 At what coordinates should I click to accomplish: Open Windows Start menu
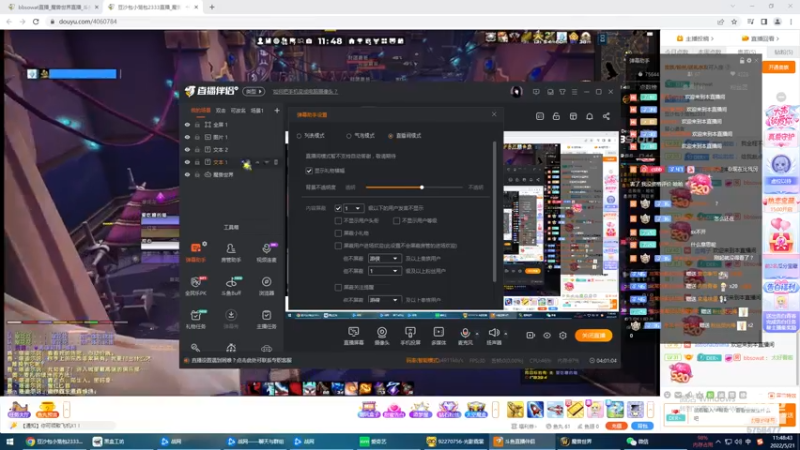pos(9,441)
